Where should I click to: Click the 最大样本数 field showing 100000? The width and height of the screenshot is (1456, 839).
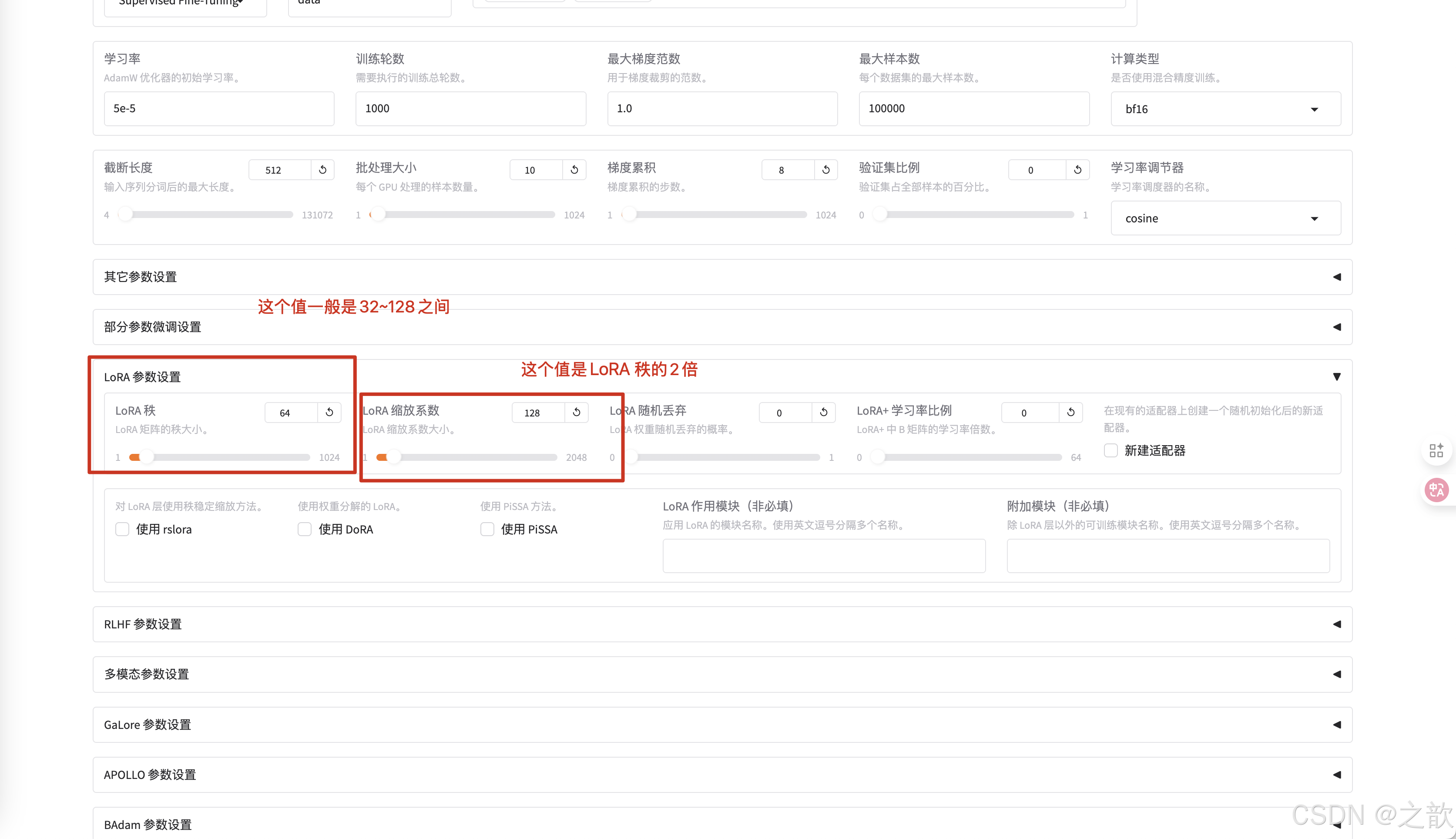pyautogui.click(x=974, y=108)
